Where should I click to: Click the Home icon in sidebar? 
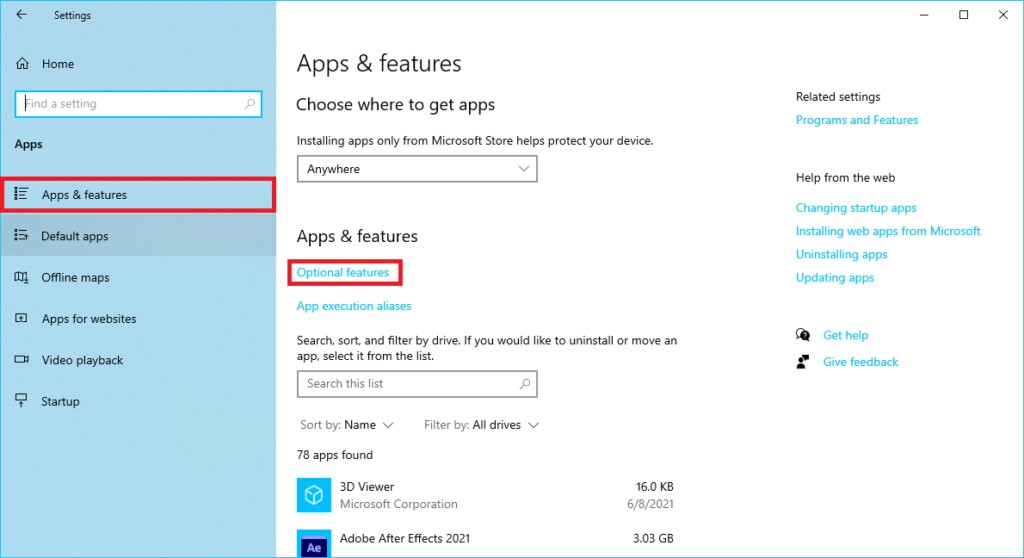pyautogui.click(x=22, y=63)
